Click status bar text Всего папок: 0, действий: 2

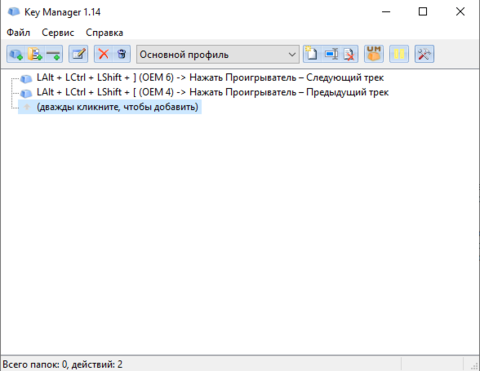point(63,364)
